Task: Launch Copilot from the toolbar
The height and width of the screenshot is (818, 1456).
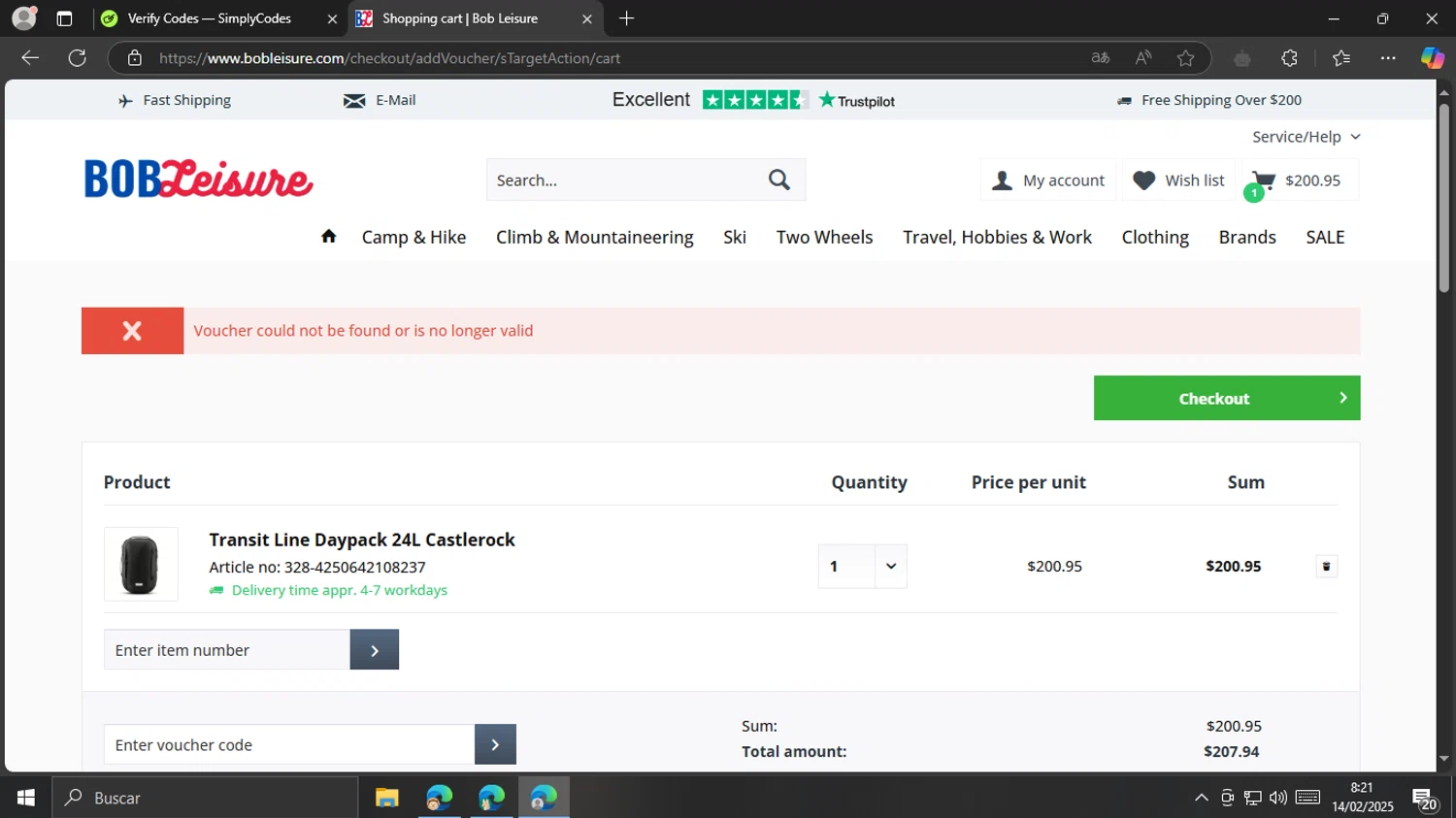Action: 1433,58
